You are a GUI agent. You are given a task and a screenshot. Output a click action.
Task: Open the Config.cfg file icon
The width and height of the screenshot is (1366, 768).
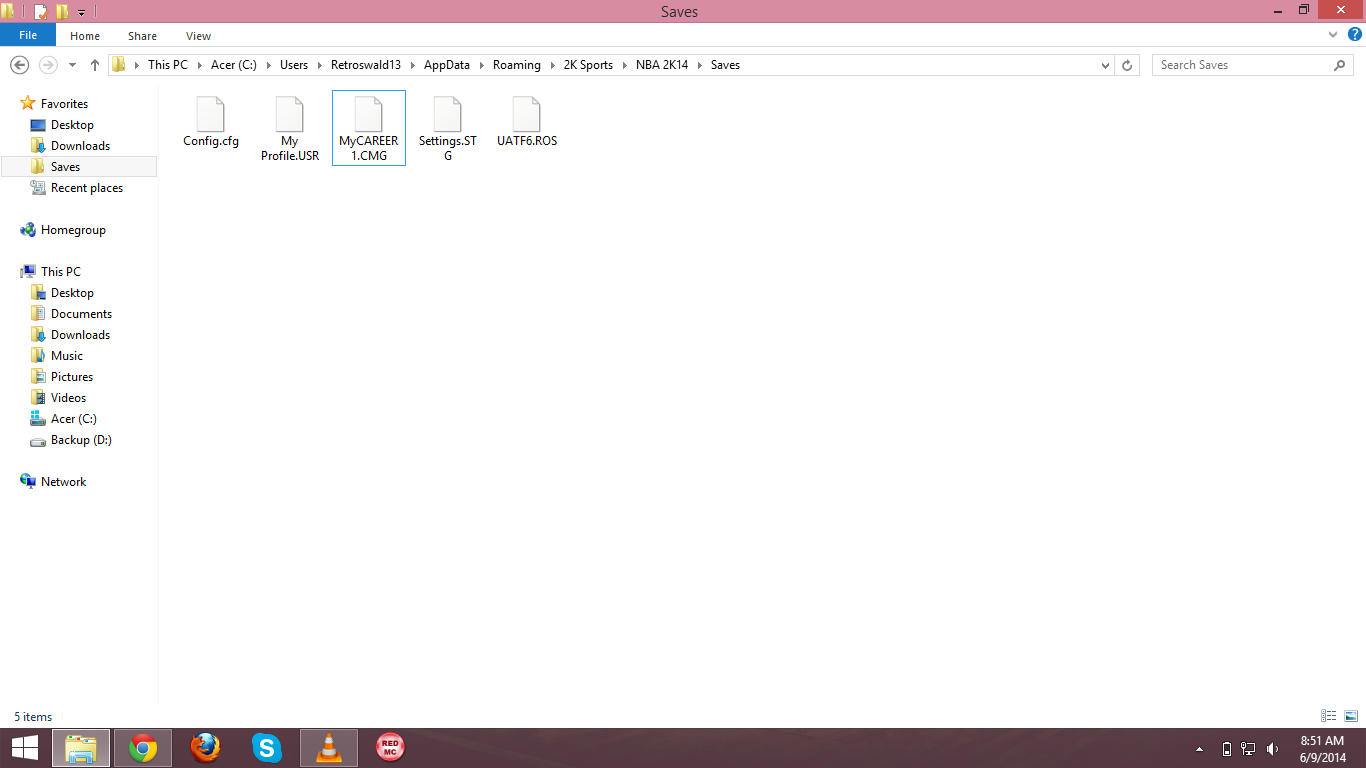(211, 114)
